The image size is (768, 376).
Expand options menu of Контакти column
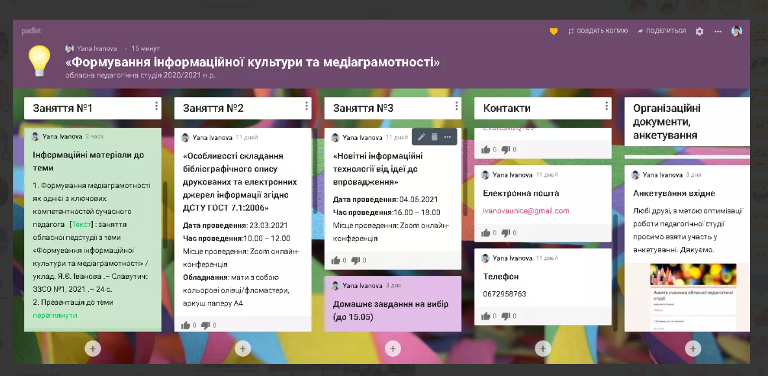click(x=606, y=106)
